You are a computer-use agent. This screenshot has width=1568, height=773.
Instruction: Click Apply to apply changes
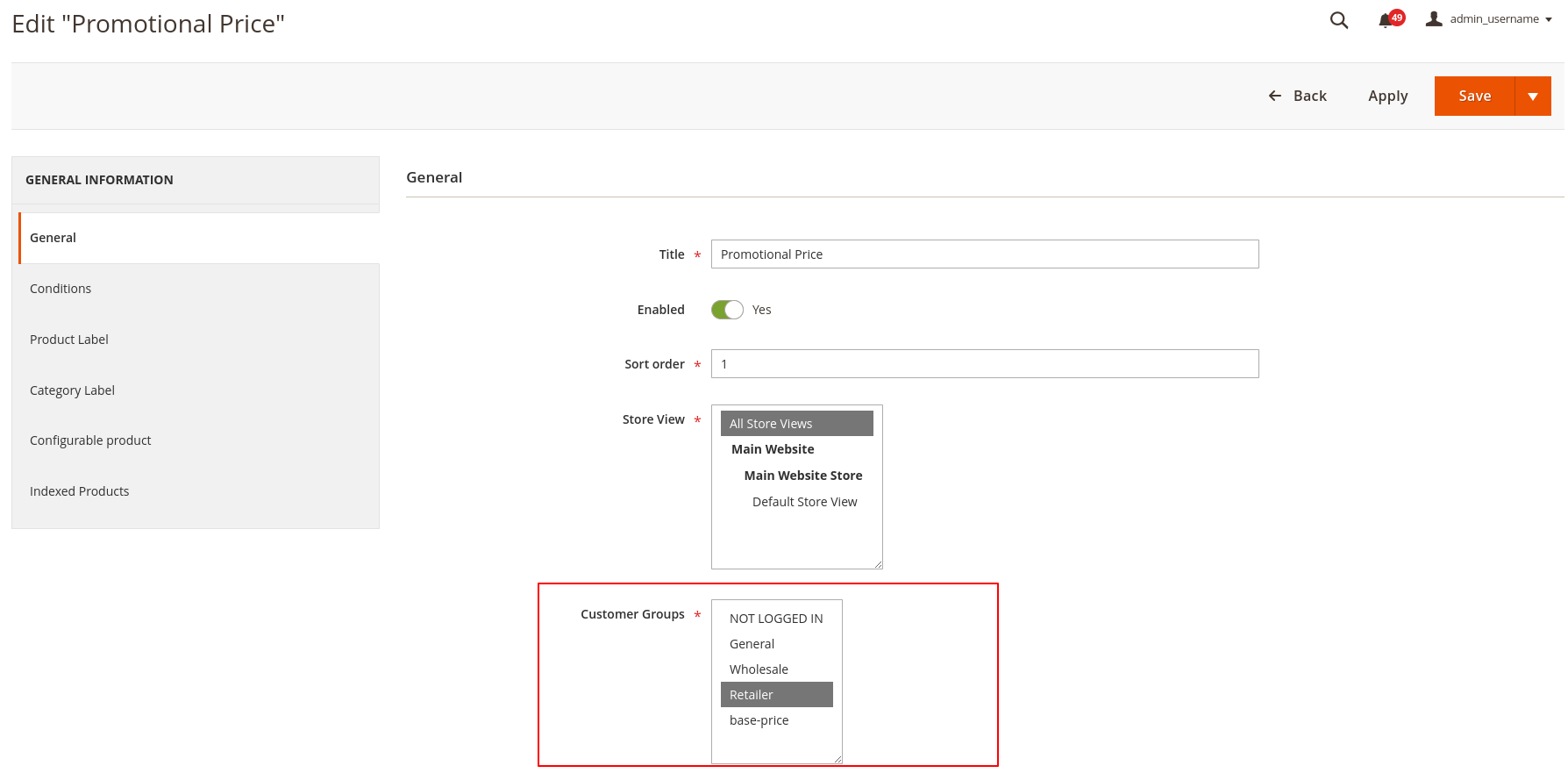pyautogui.click(x=1387, y=96)
